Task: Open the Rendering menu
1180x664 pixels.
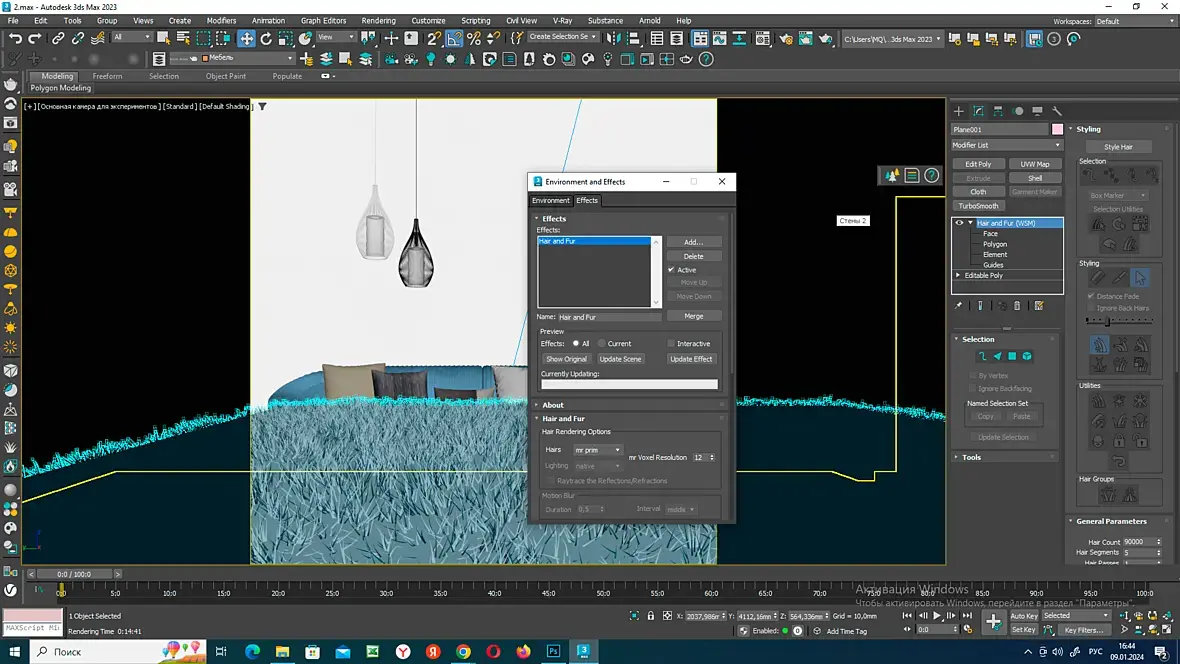Action: pos(378,20)
